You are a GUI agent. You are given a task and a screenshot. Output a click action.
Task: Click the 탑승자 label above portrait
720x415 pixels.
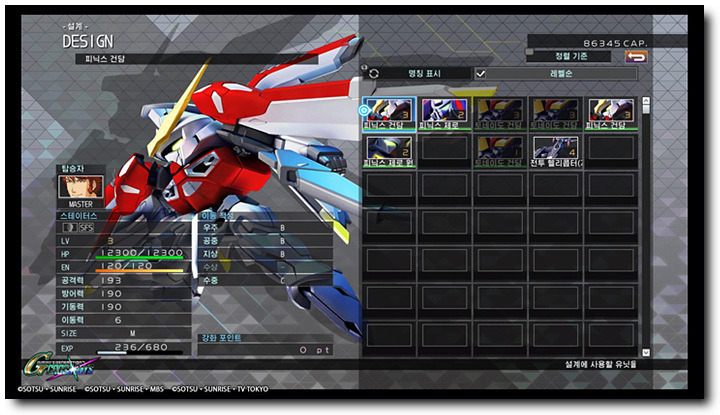click(73, 168)
